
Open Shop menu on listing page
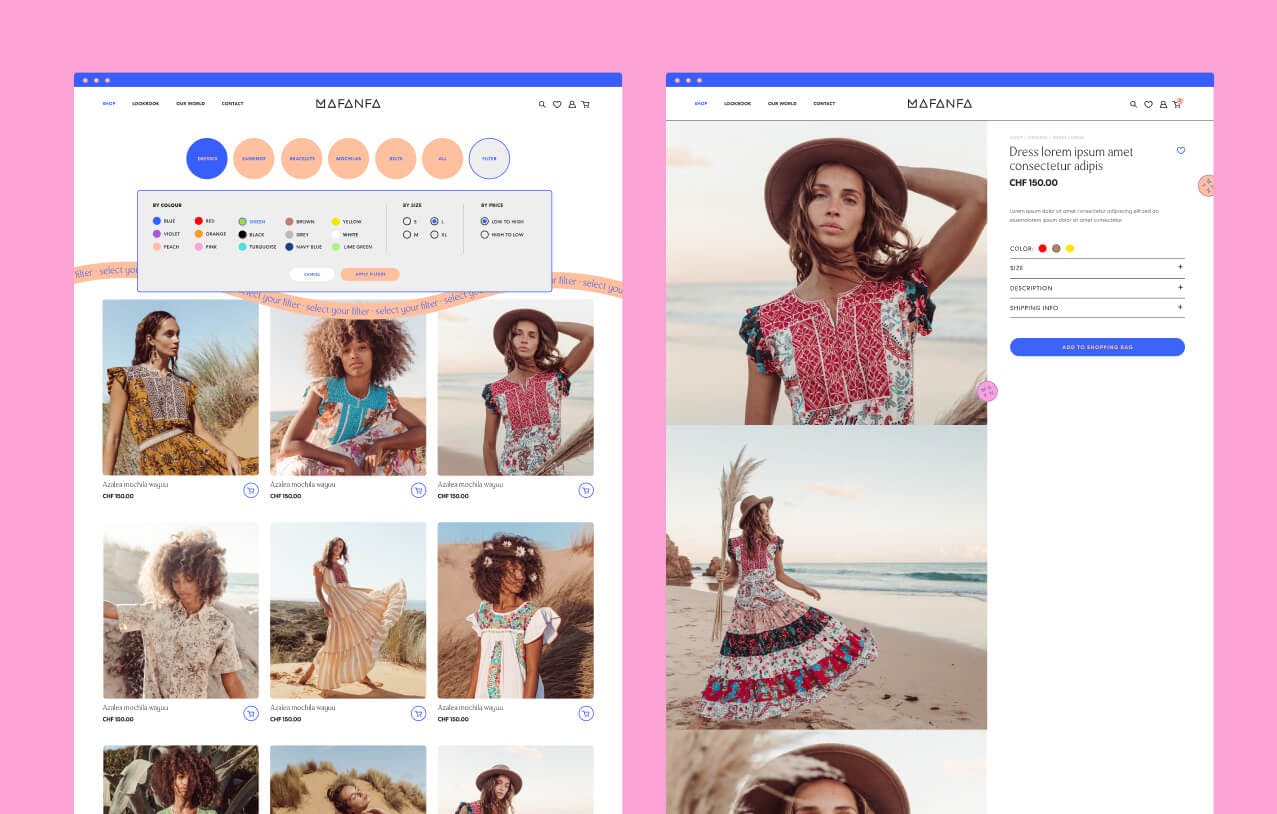(109, 104)
